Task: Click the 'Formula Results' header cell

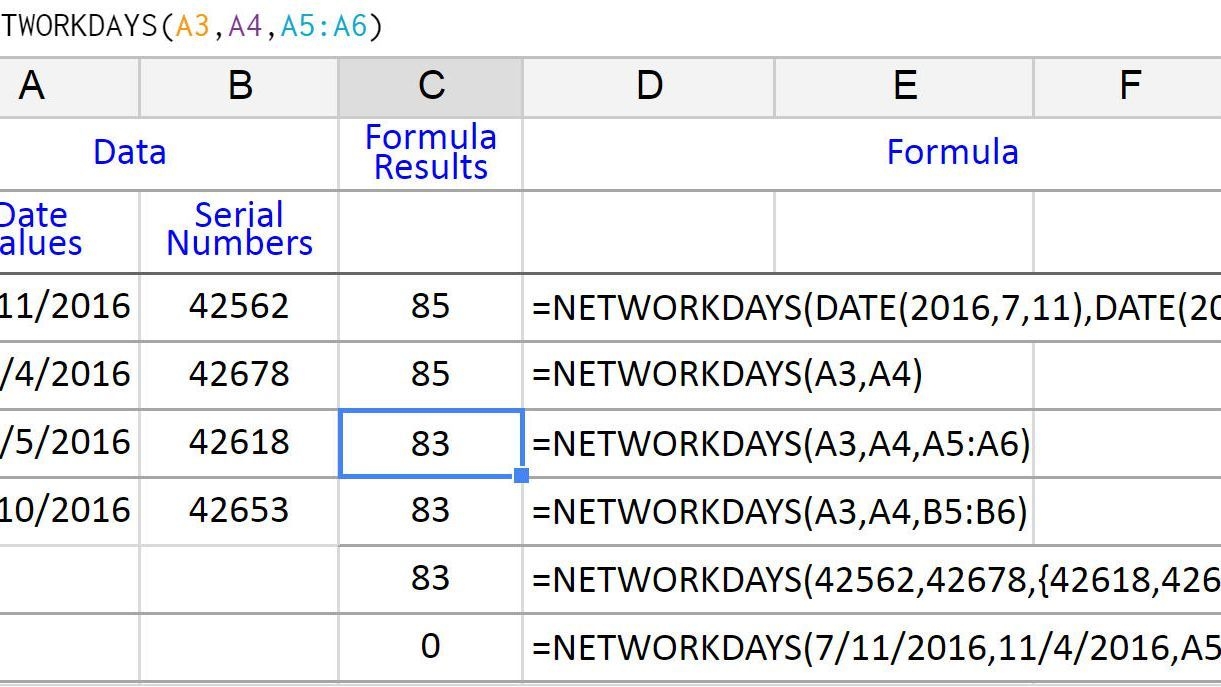Action: click(431, 153)
